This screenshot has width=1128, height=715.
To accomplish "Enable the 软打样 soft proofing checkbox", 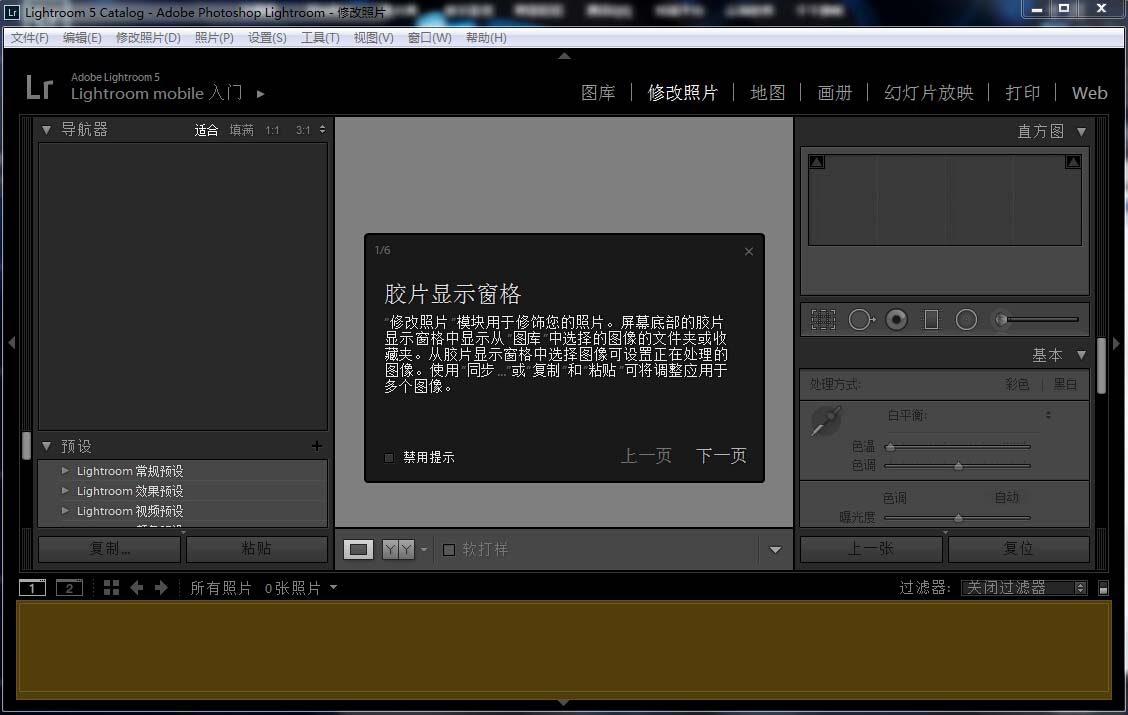I will click(x=449, y=550).
